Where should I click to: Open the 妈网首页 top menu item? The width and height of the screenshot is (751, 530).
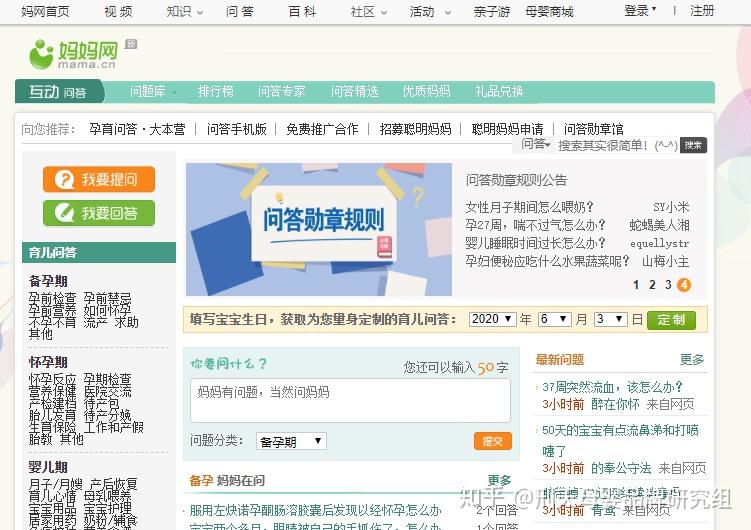45,11
